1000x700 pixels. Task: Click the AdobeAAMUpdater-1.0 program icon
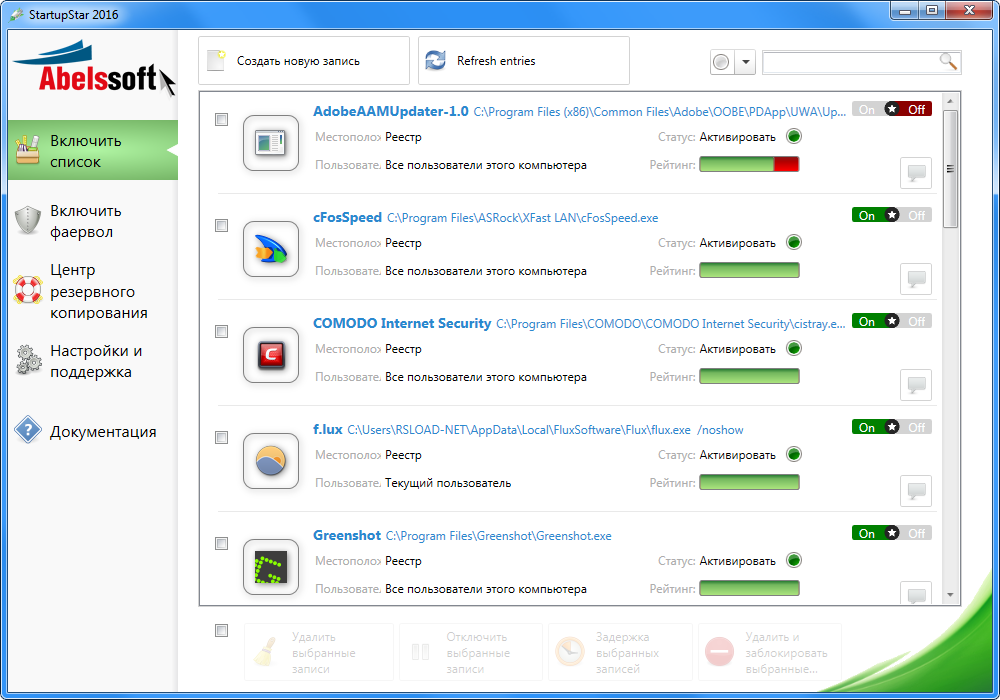(271, 143)
